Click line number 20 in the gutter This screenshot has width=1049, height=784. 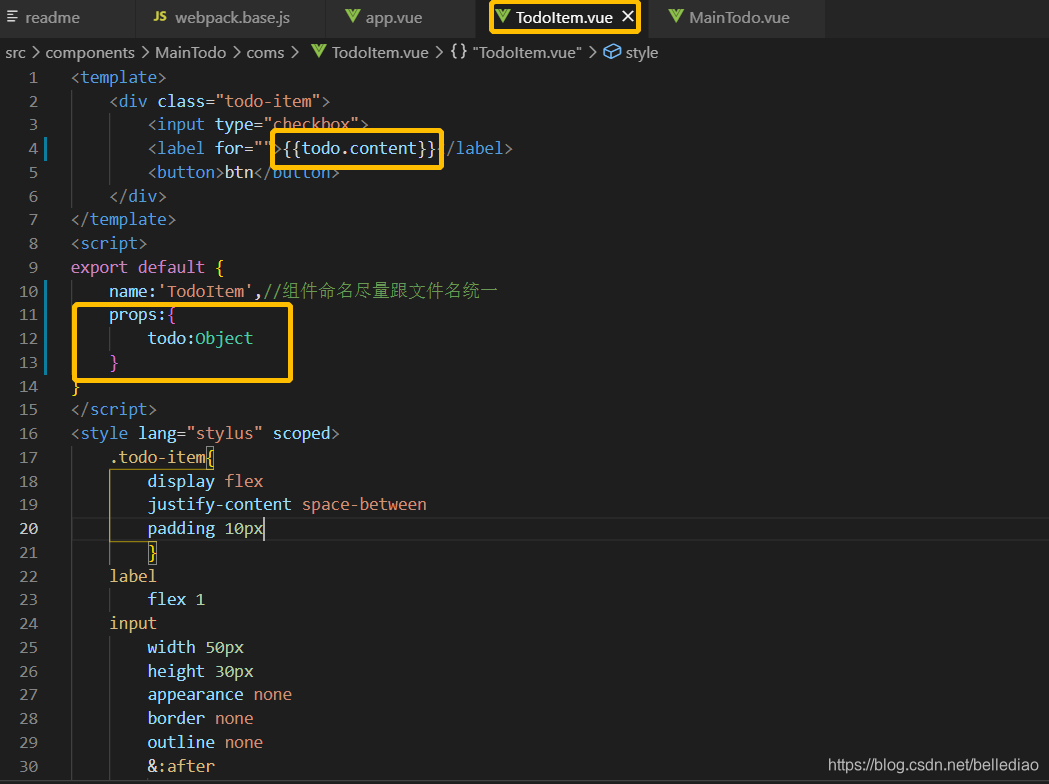tap(29, 528)
